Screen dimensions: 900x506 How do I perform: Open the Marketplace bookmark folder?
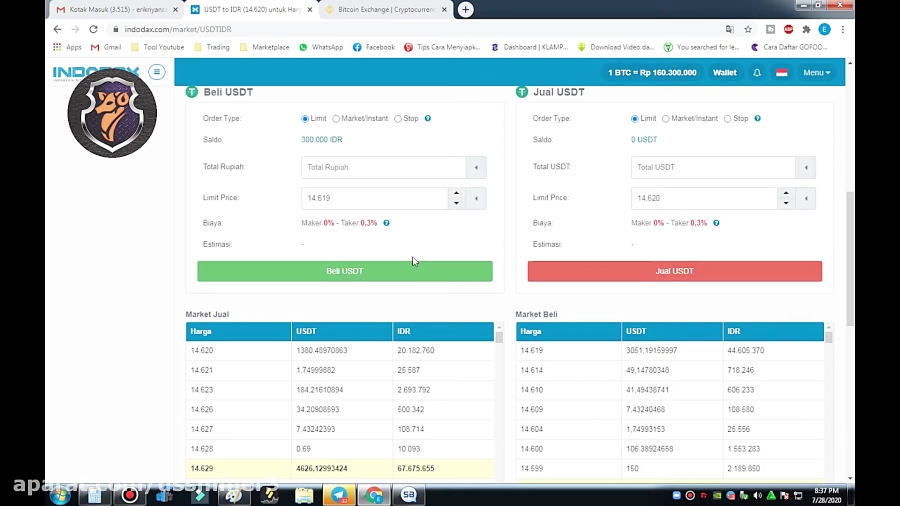265,47
